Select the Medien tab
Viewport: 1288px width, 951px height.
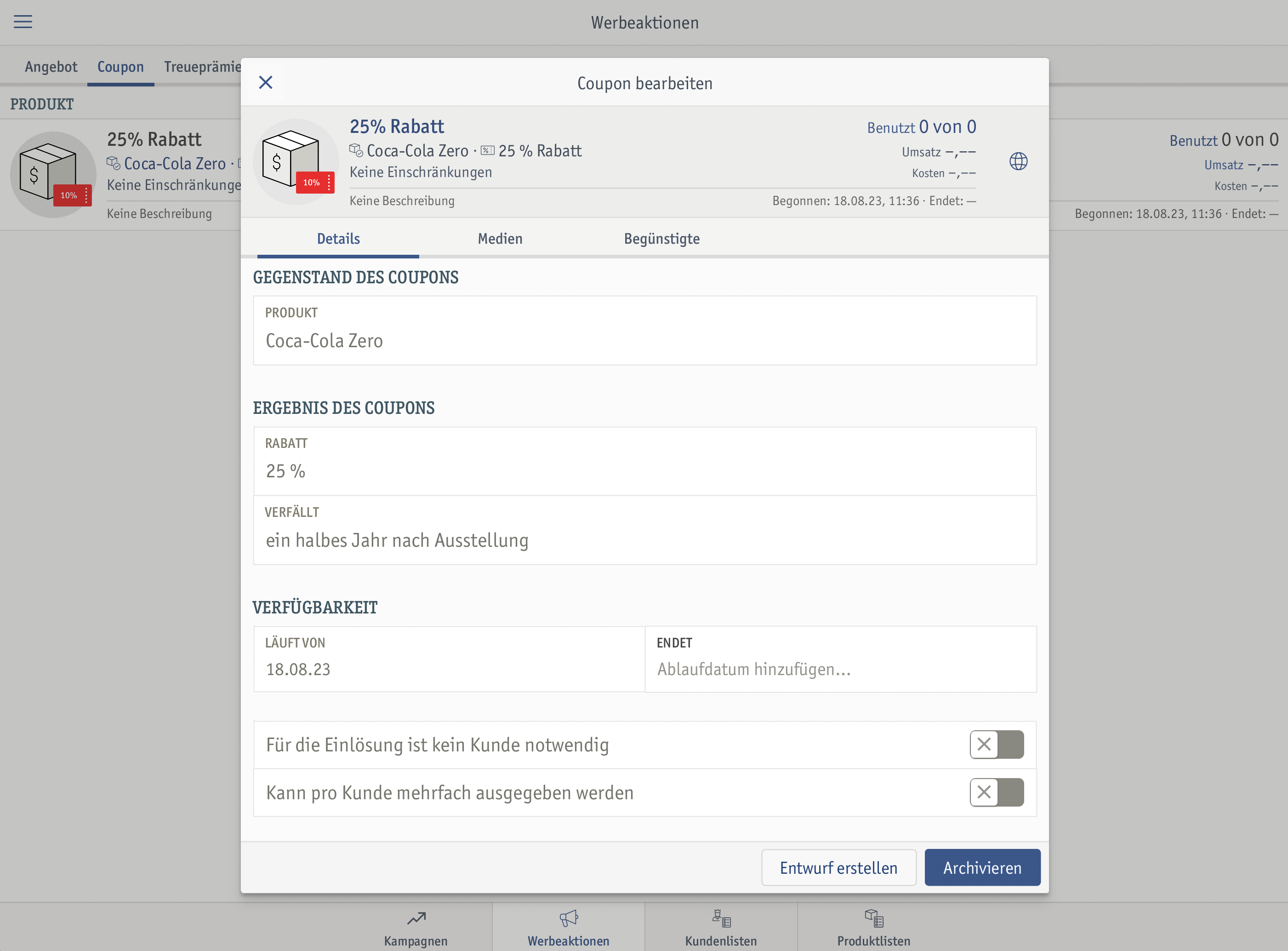pyautogui.click(x=500, y=238)
